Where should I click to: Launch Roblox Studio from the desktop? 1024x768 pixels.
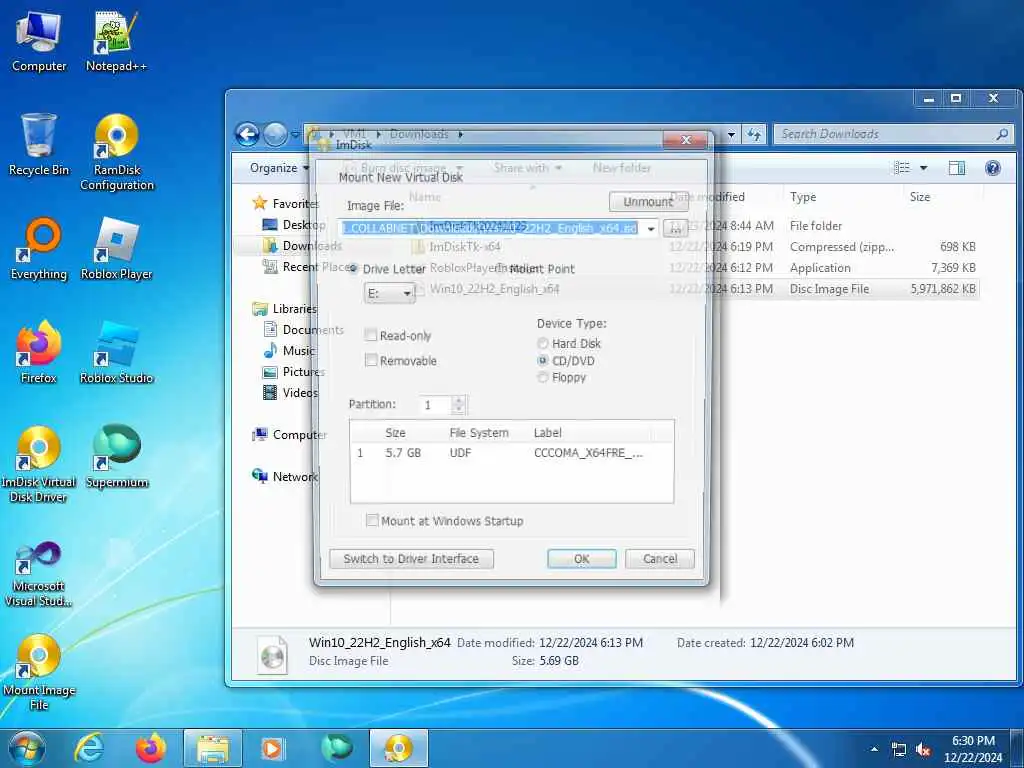tap(117, 353)
